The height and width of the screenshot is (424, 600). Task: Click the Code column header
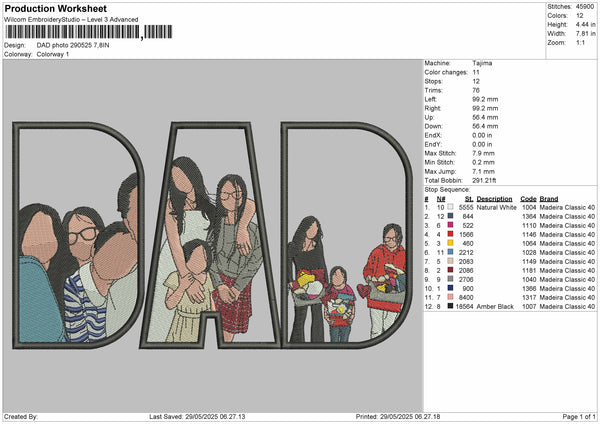coord(528,199)
